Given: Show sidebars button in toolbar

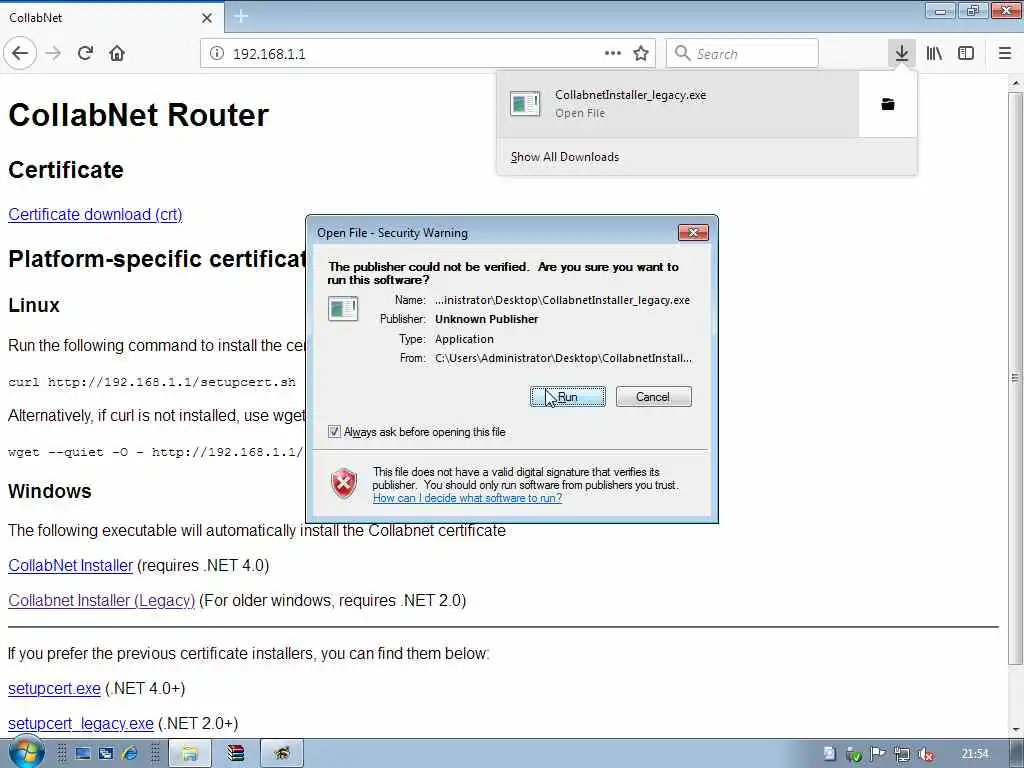Looking at the screenshot, I should [x=966, y=54].
